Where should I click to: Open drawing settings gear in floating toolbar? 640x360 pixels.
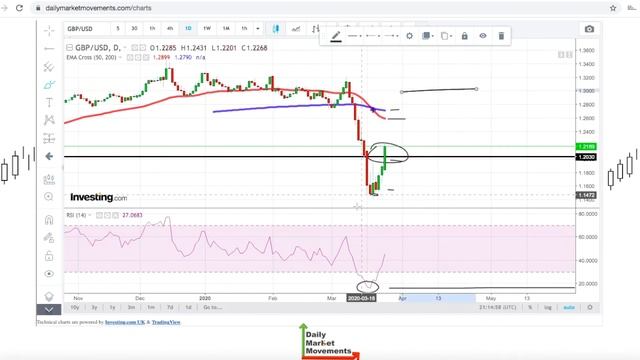coord(409,36)
